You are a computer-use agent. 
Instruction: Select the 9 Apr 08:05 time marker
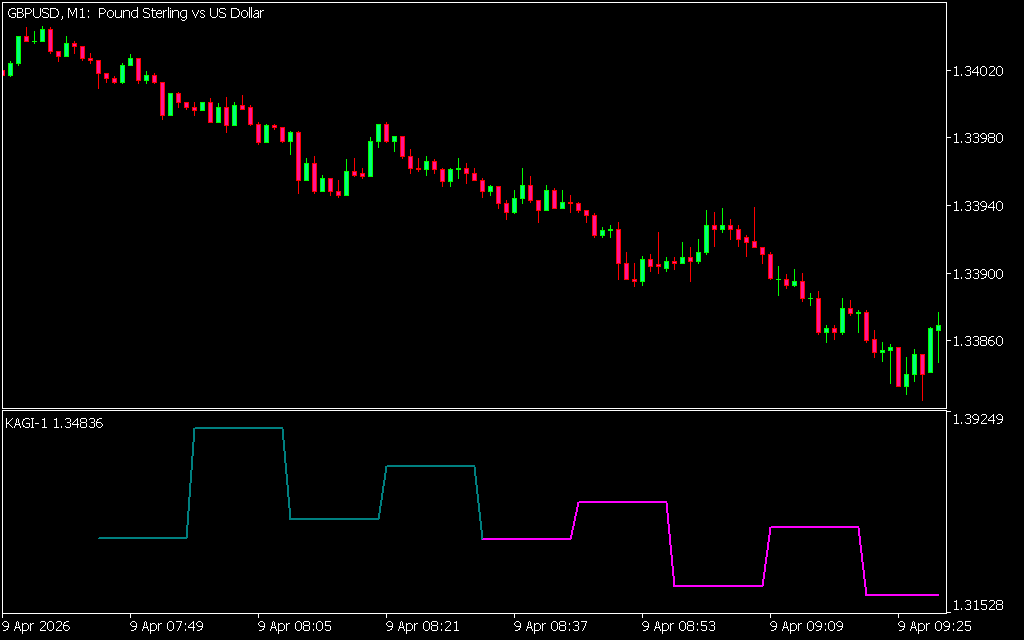coord(295,626)
